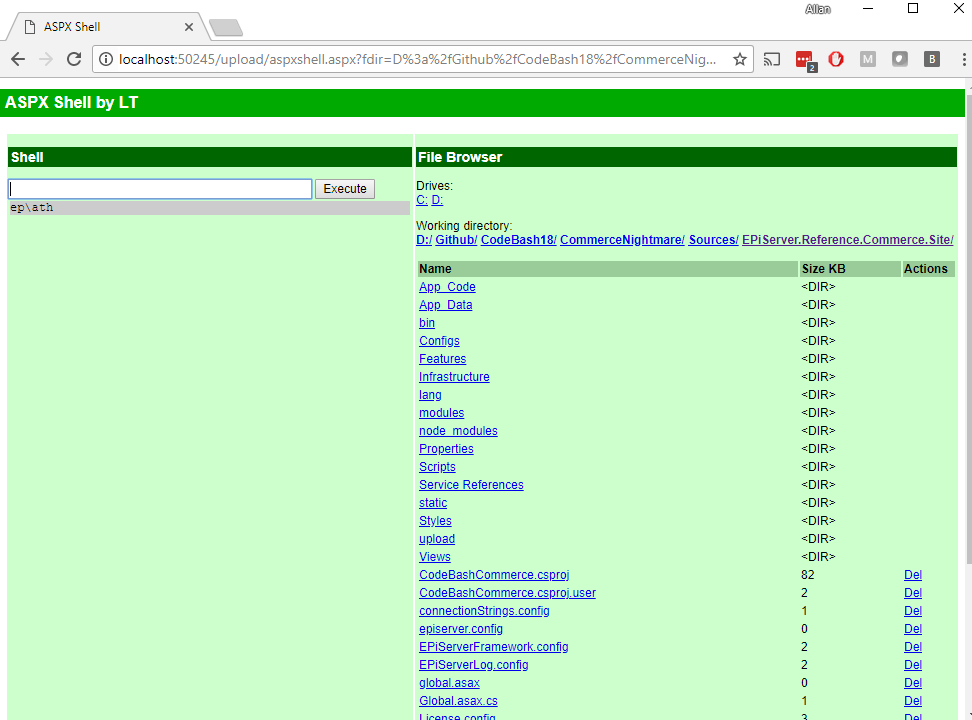Click the Cast icon in the toolbar
Screen dimensions: 972x720
[x=772, y=59]
